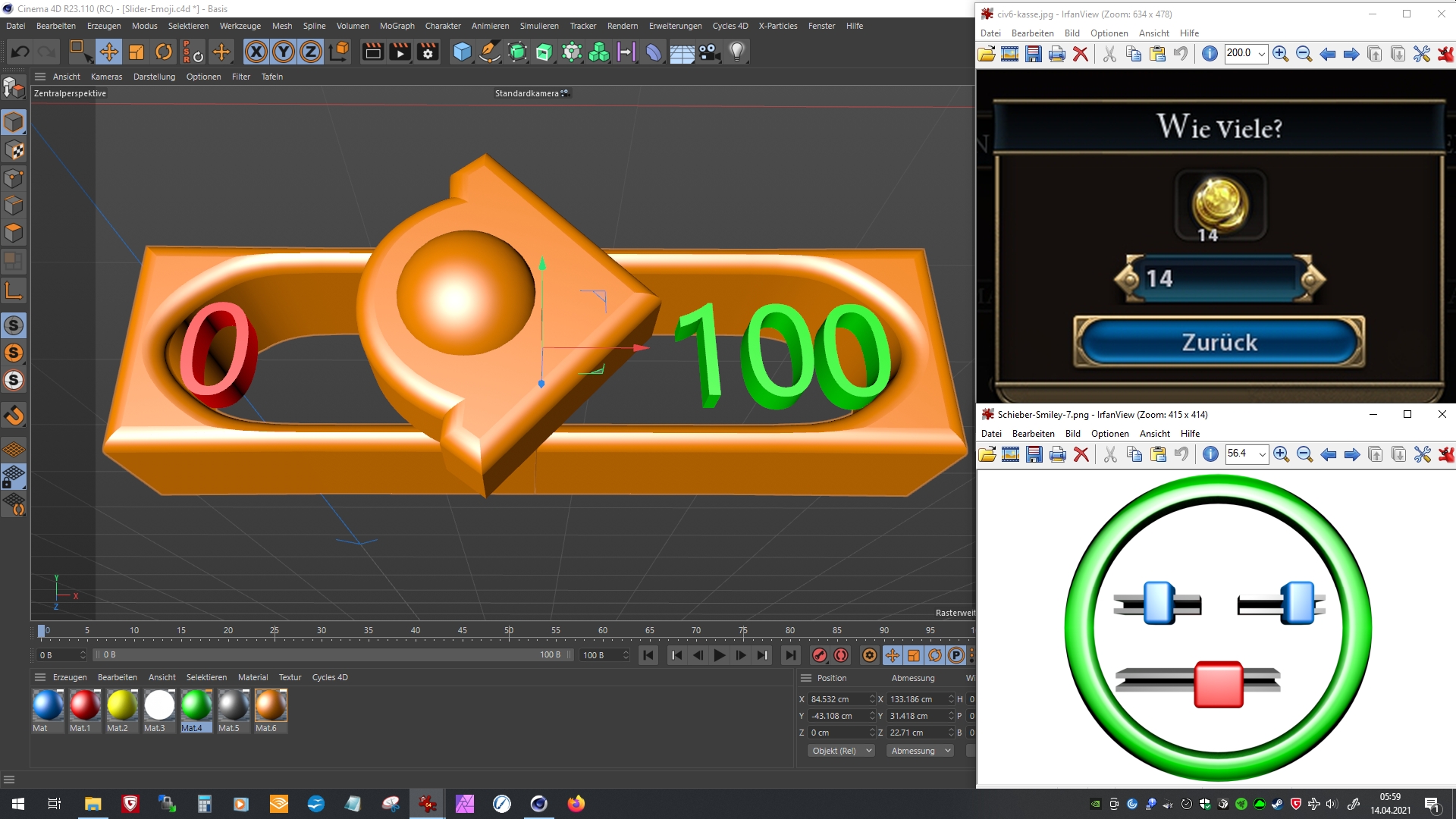The width and height of the screenshot is (1456, 819).
Task: Open the Abmessung dropdown below the size fields
Action: (x=920, y=751)
